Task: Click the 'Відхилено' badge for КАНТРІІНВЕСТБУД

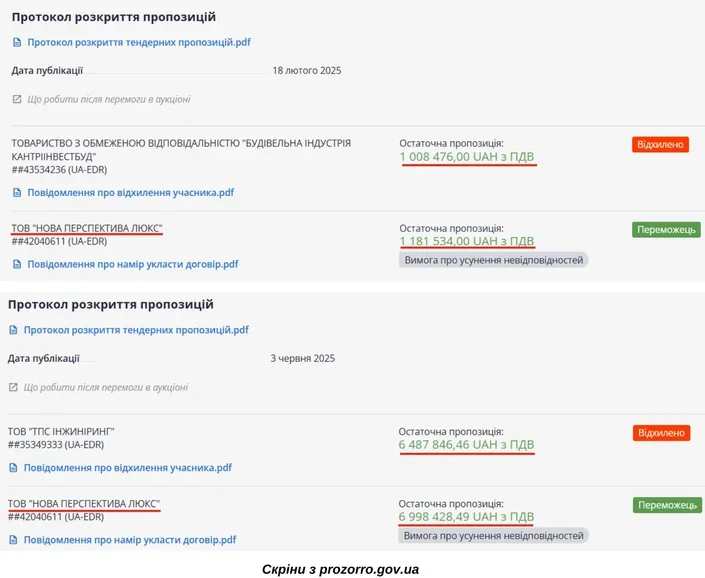Action: (660, 145)
